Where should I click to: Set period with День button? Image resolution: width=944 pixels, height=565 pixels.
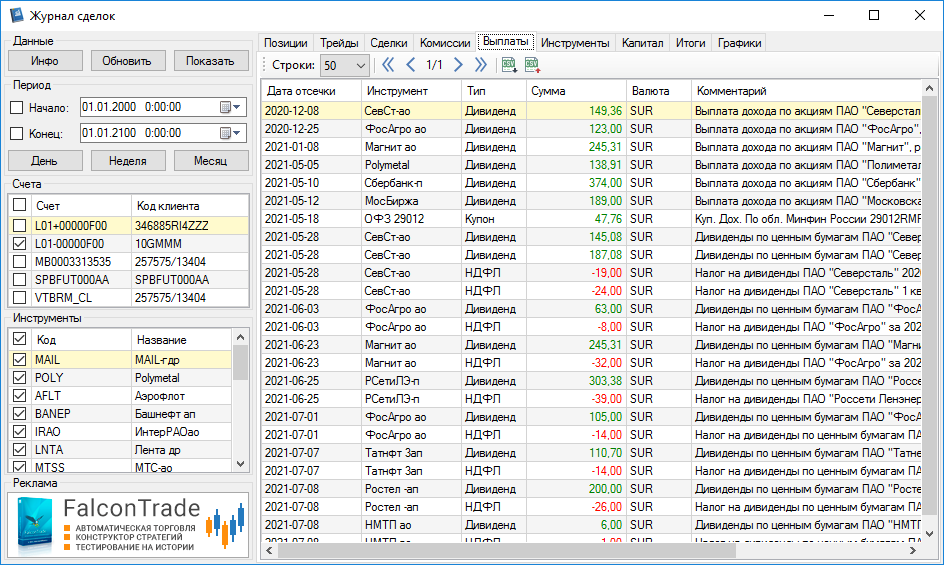45,161
